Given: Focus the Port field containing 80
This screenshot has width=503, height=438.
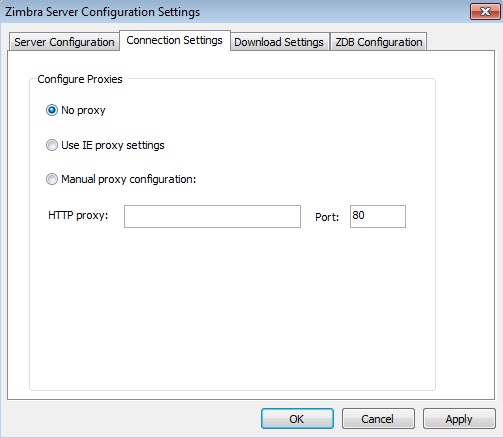Looking at the screenshot, I should (x=378, y=216).
